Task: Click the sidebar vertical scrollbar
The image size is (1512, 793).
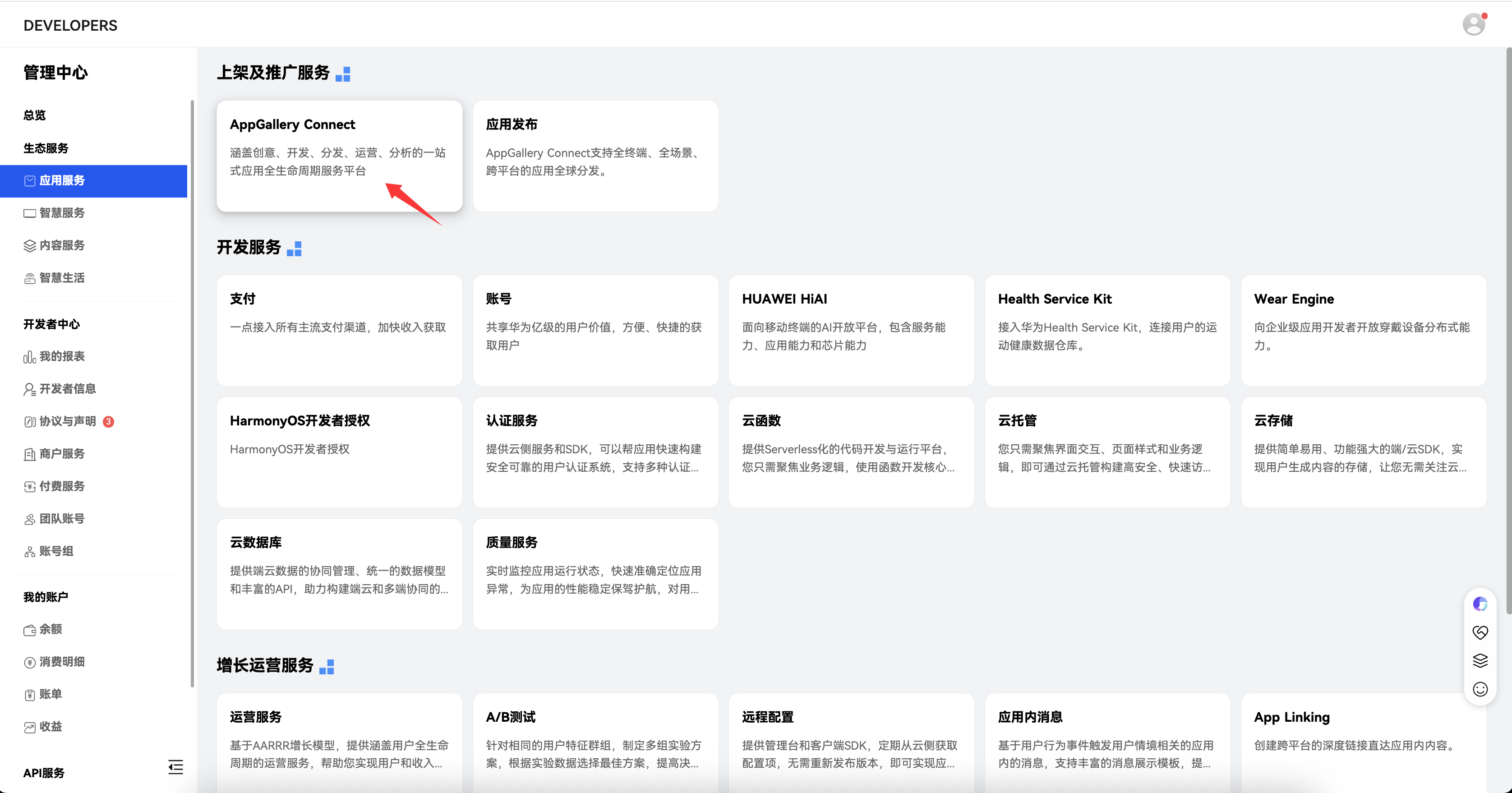Action: (192, 393)
